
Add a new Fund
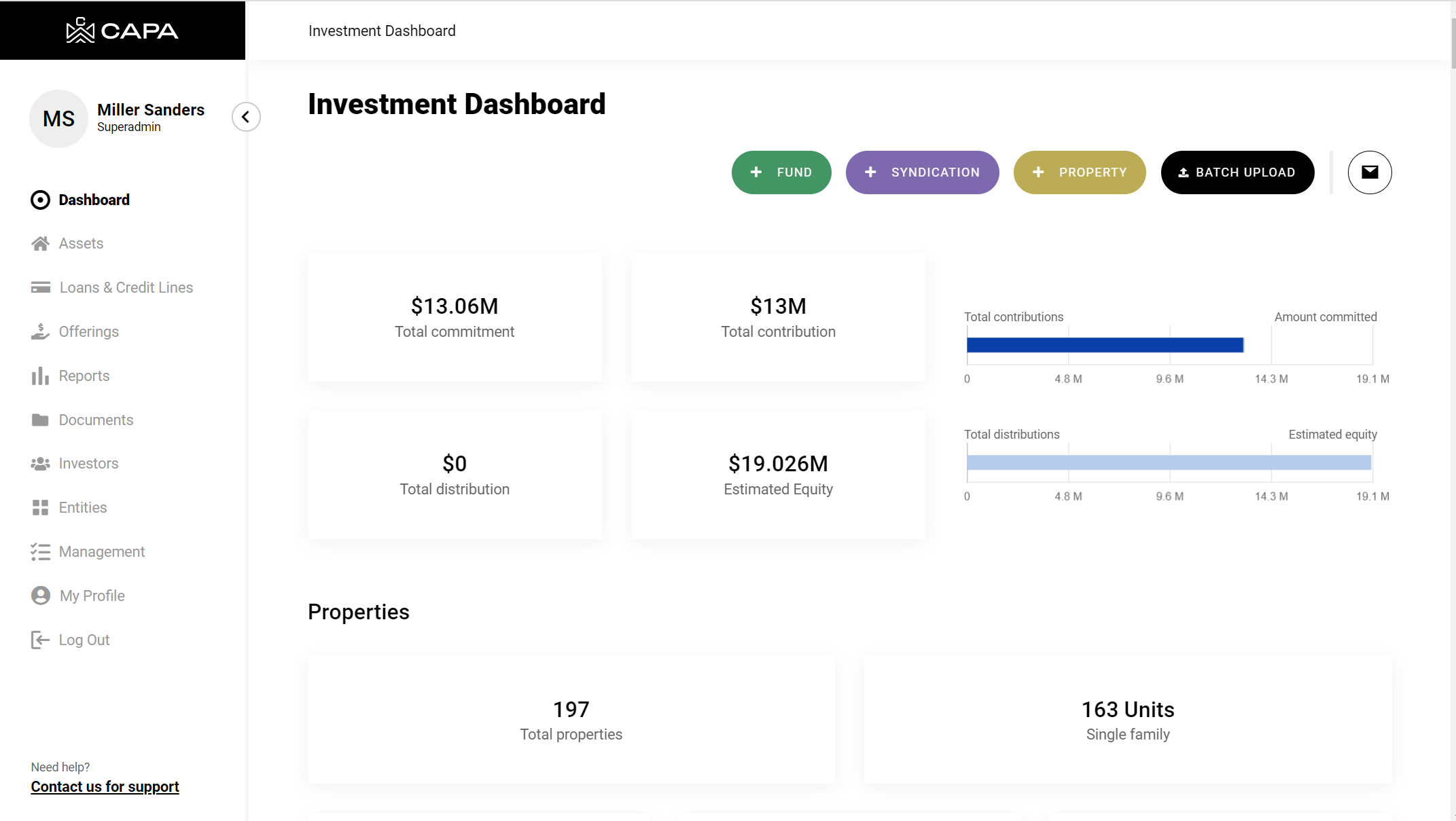click(781, 172)
